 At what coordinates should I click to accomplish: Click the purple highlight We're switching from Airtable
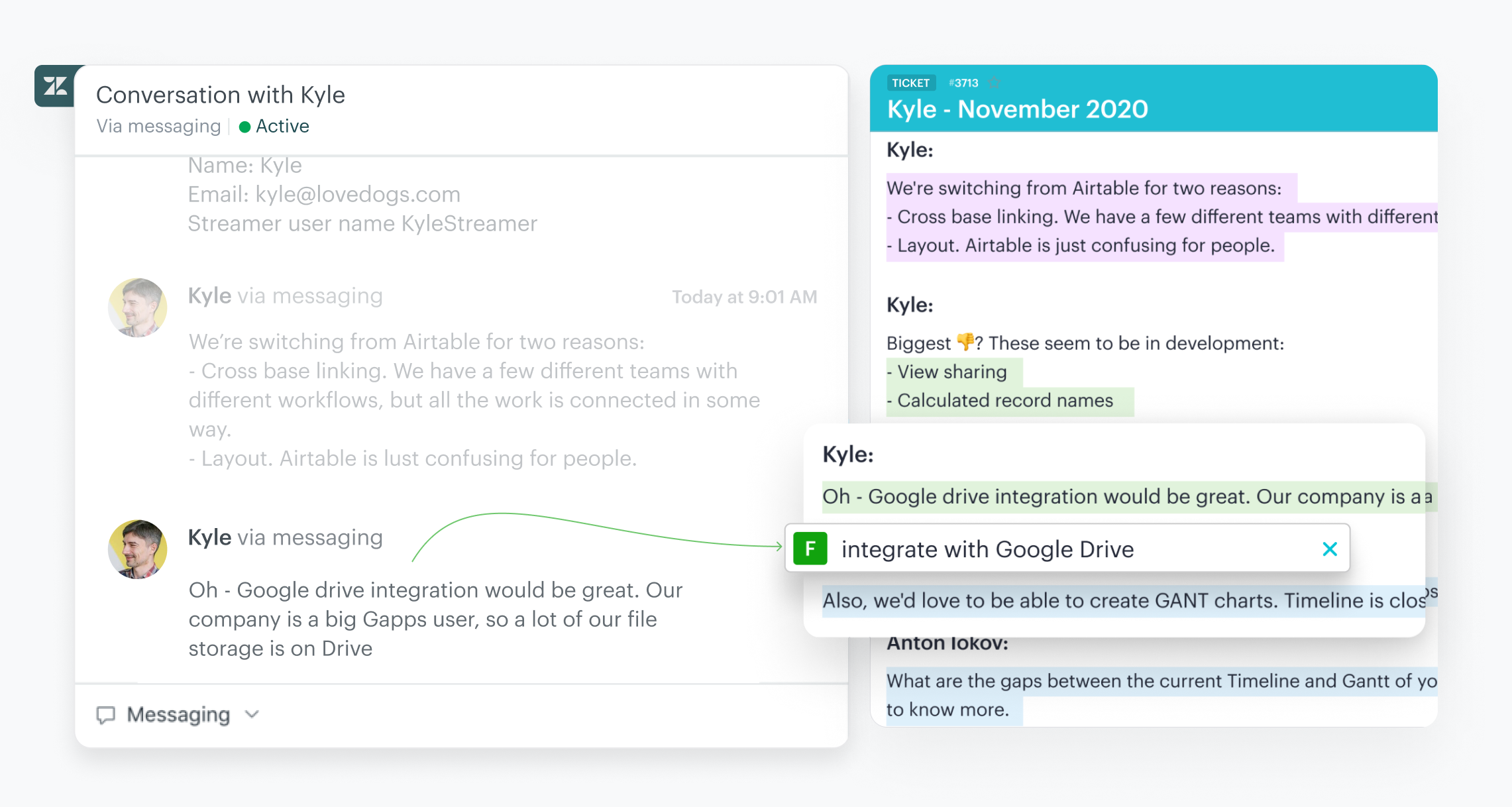click(1091, 188)
